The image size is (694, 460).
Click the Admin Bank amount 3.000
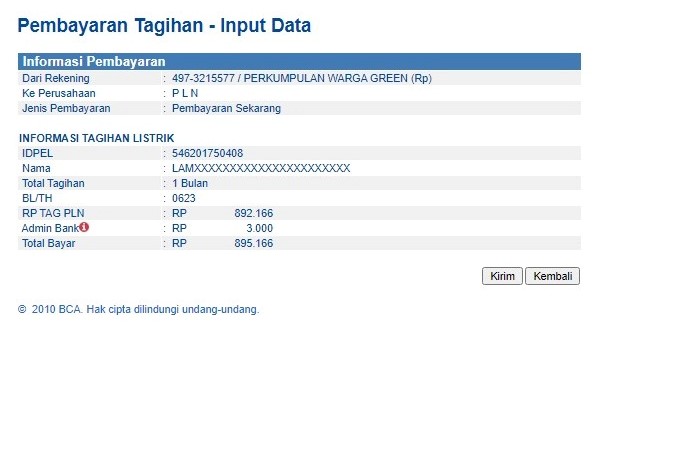(x=259, y=228)
